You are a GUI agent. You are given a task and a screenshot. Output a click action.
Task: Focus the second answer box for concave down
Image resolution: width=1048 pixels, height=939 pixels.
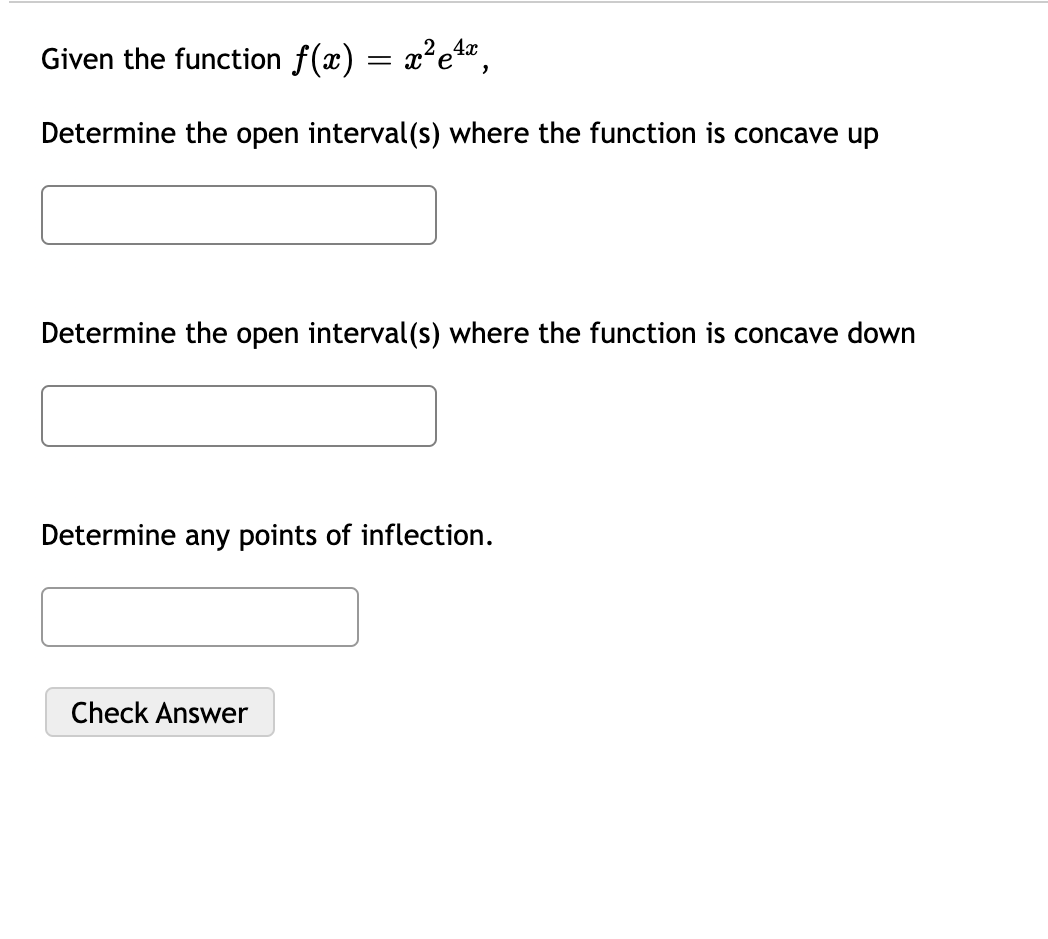(x=238, y=416)
